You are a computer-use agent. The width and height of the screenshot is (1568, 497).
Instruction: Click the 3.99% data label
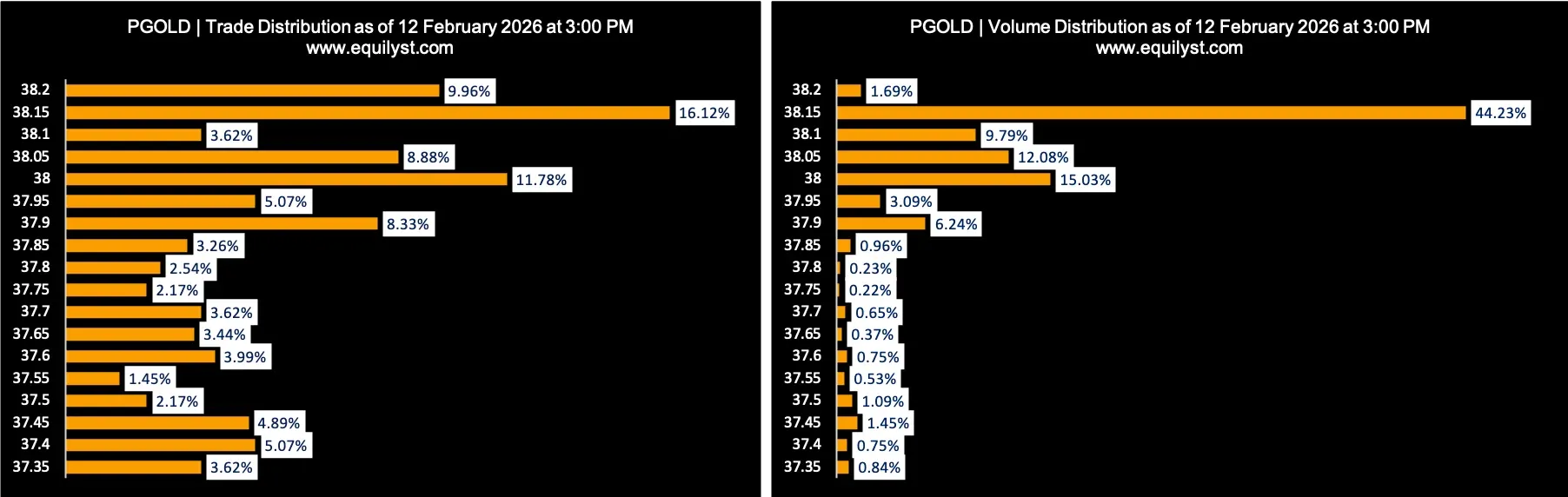click(x=245, y=357)
